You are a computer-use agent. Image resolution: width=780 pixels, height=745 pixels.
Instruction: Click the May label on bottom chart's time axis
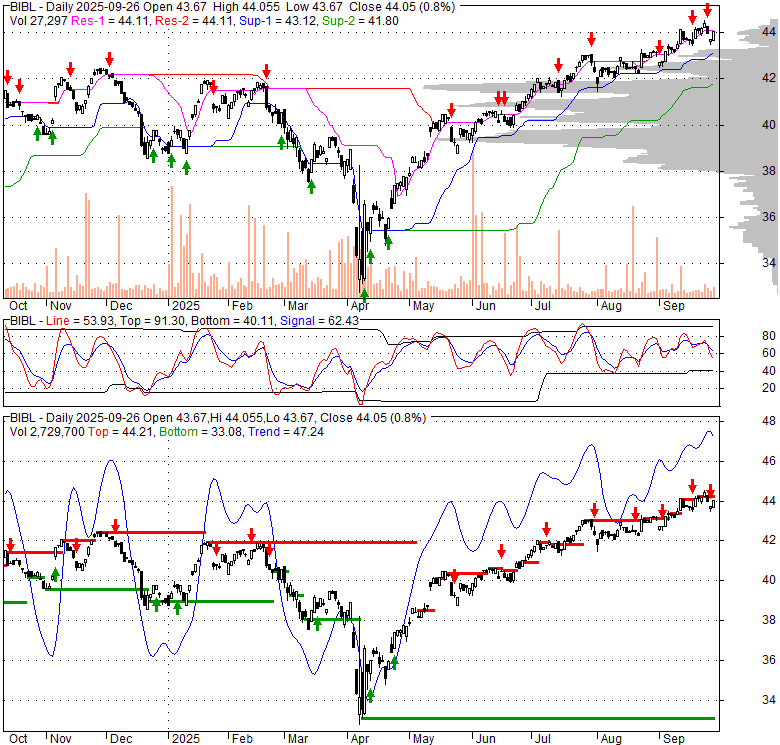423,739
